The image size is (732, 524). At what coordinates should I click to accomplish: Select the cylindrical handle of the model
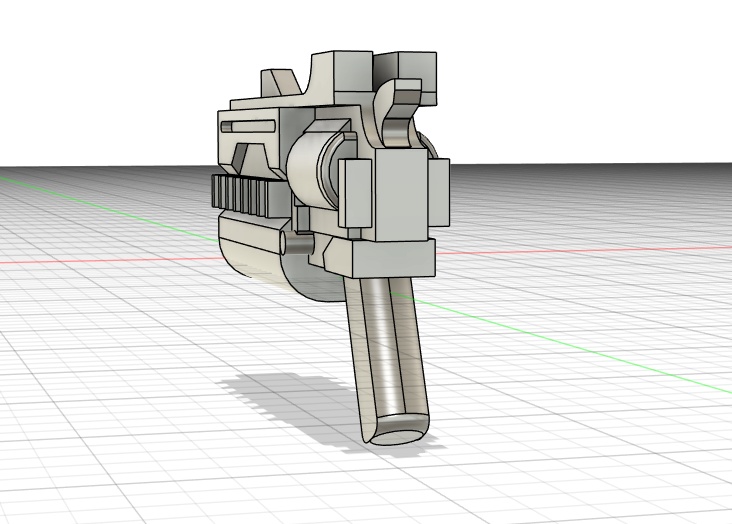pyautogui.click(x=388, y=360)
